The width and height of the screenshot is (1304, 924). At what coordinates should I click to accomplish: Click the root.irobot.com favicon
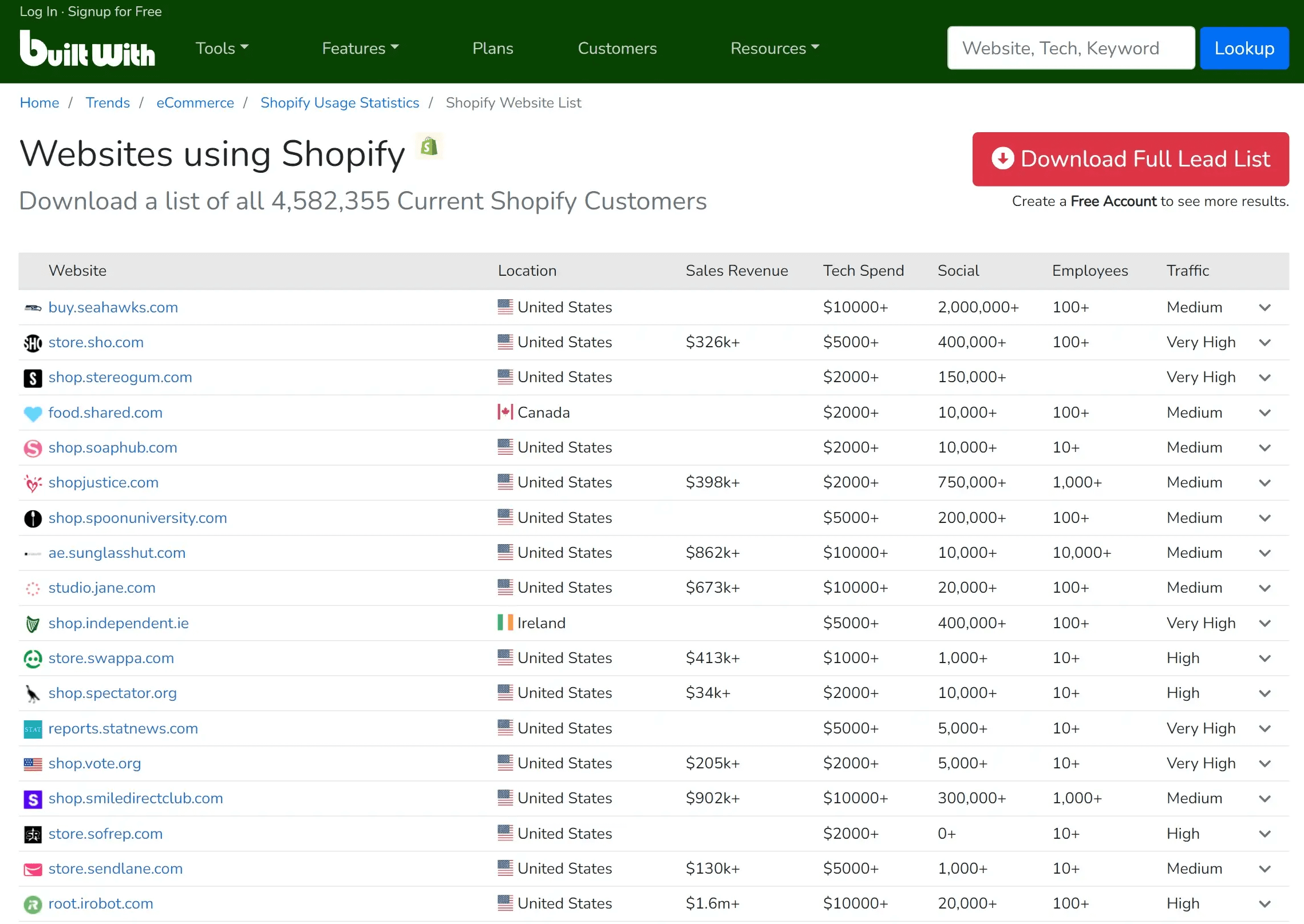tap(33, 904)
